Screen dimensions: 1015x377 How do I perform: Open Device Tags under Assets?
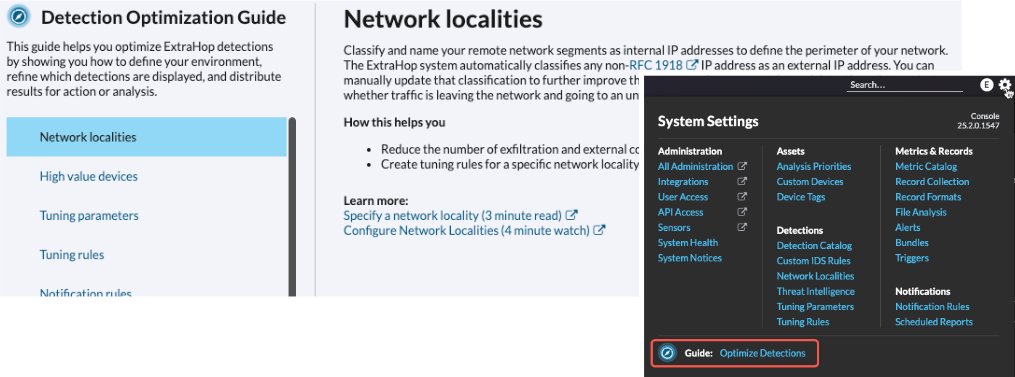(801, 197)
